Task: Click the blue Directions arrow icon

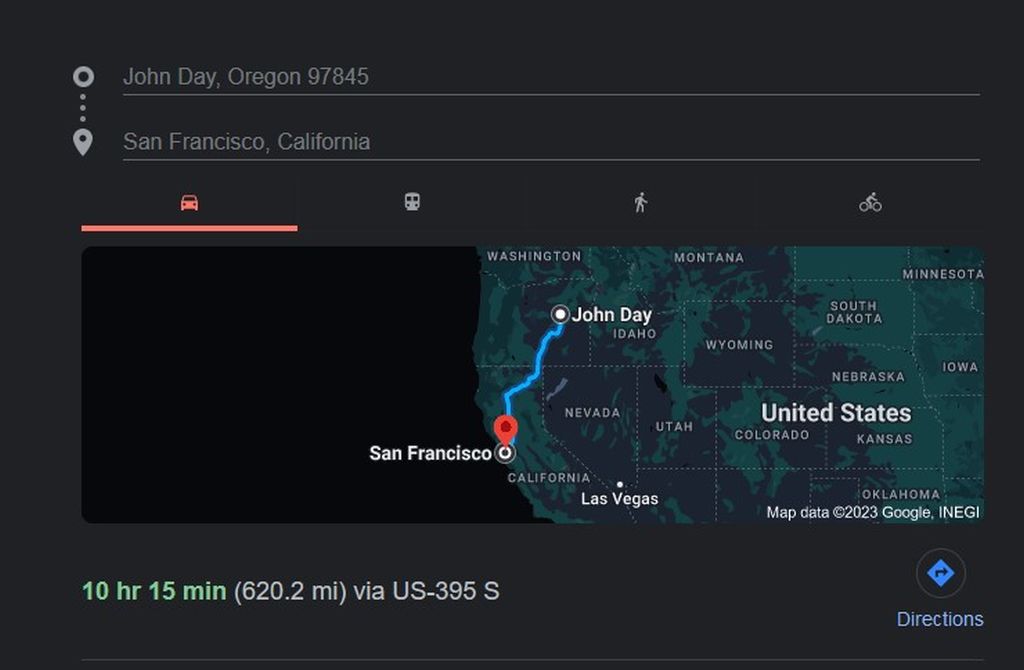Action: 940,573
